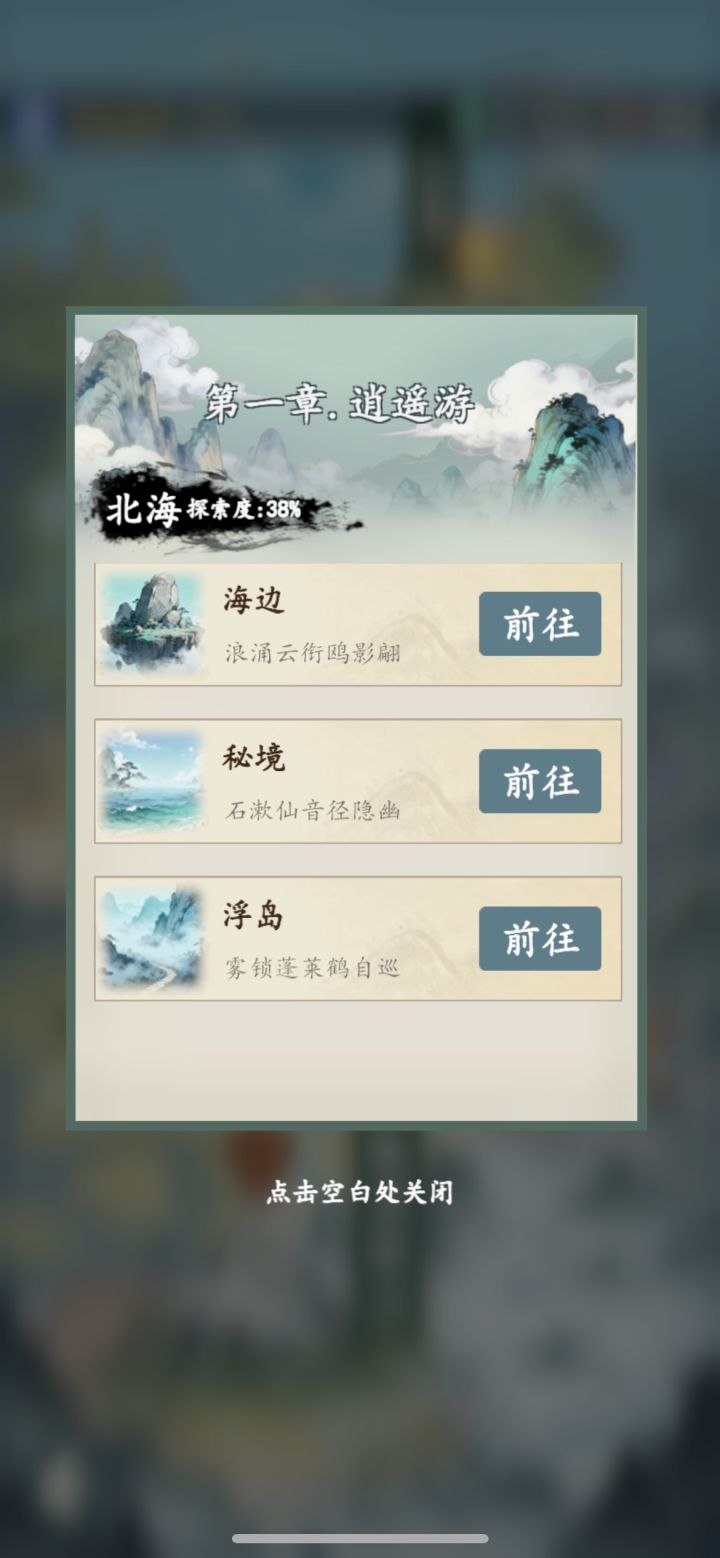Viewport: 720px width, 1558px height.
Task: Click the verse 浪涌云衔鸥影翩
Action: coord(313,653)
